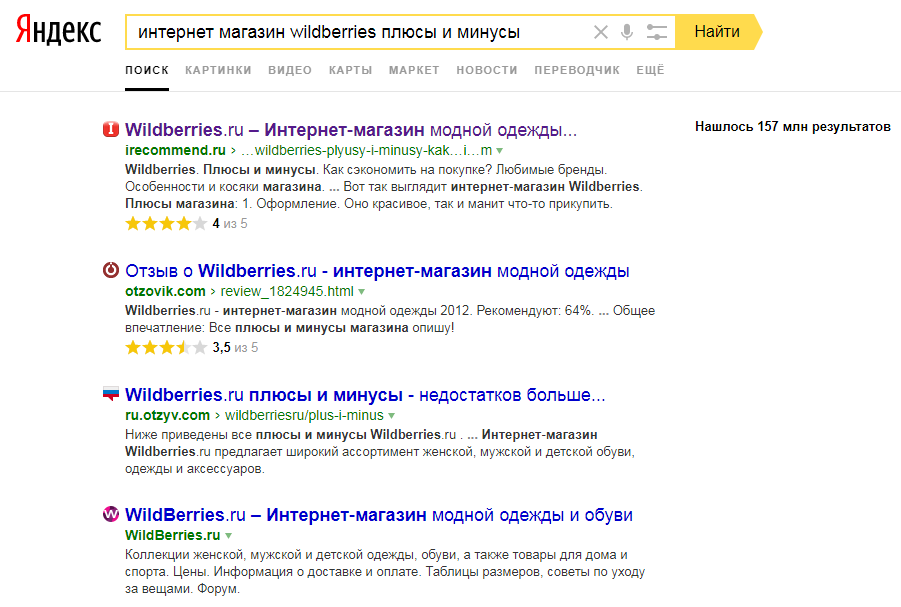This screenshot has width=901, height=607.
Task: Switch to the Картинки tab
Action: (x=218, y=70)
